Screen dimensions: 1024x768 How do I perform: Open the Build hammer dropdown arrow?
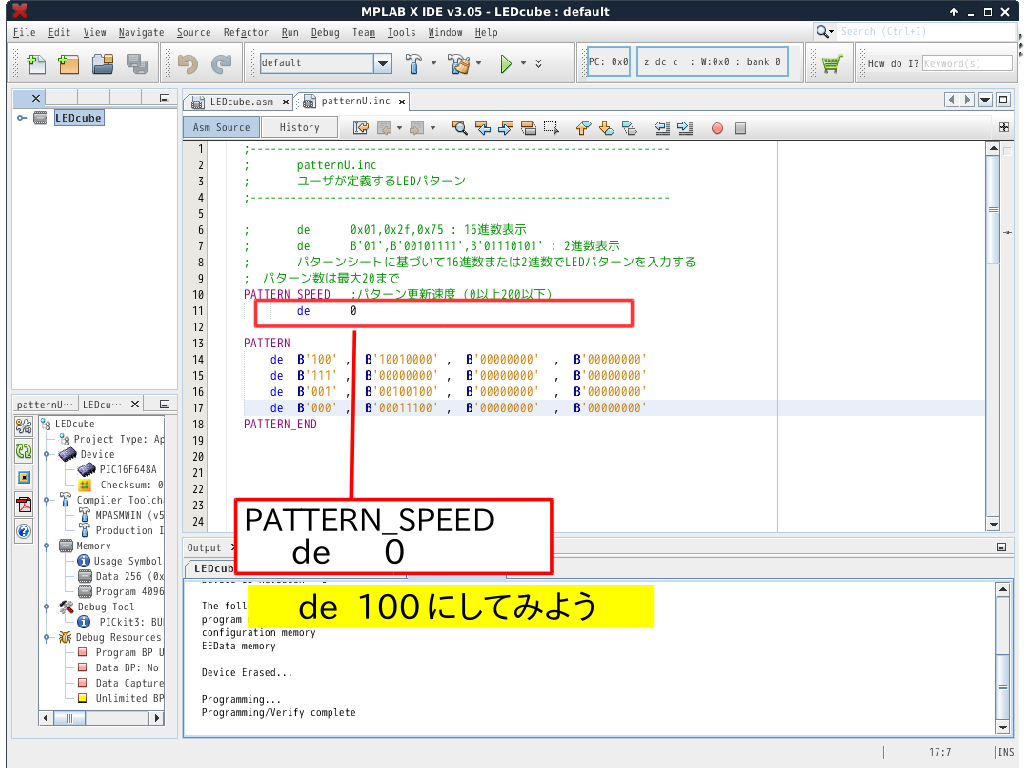(x=434, y=63)
